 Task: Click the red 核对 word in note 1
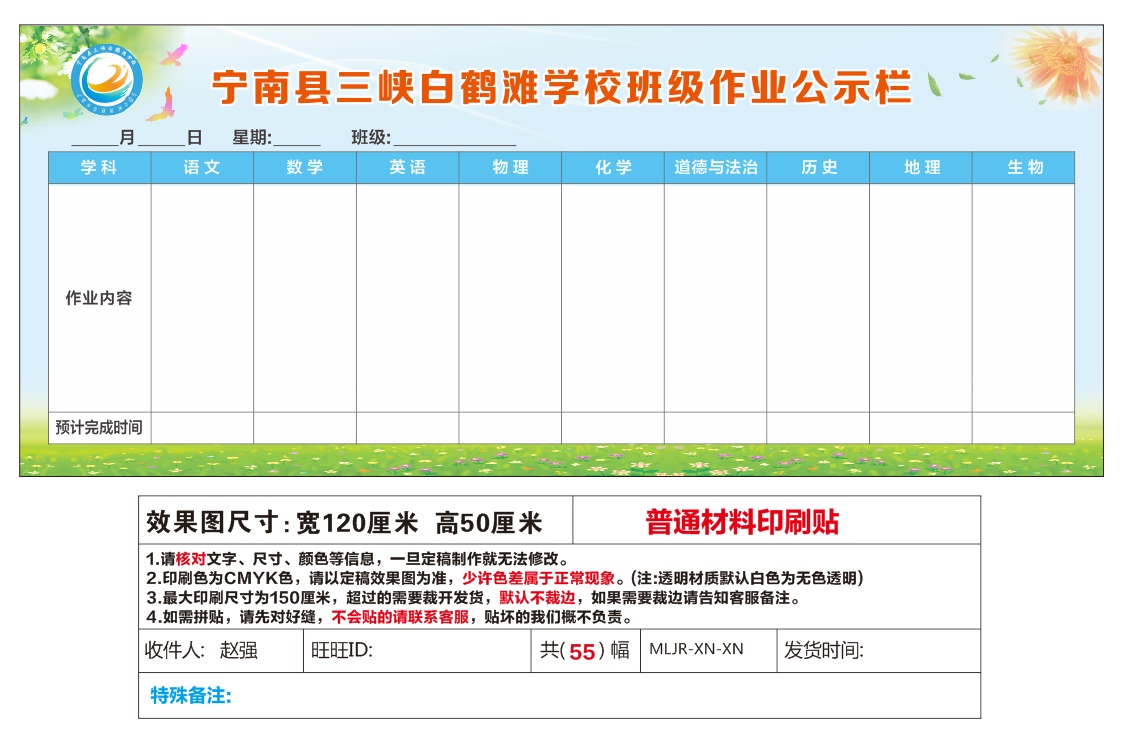pyautogui.click(x=191, y=559)
